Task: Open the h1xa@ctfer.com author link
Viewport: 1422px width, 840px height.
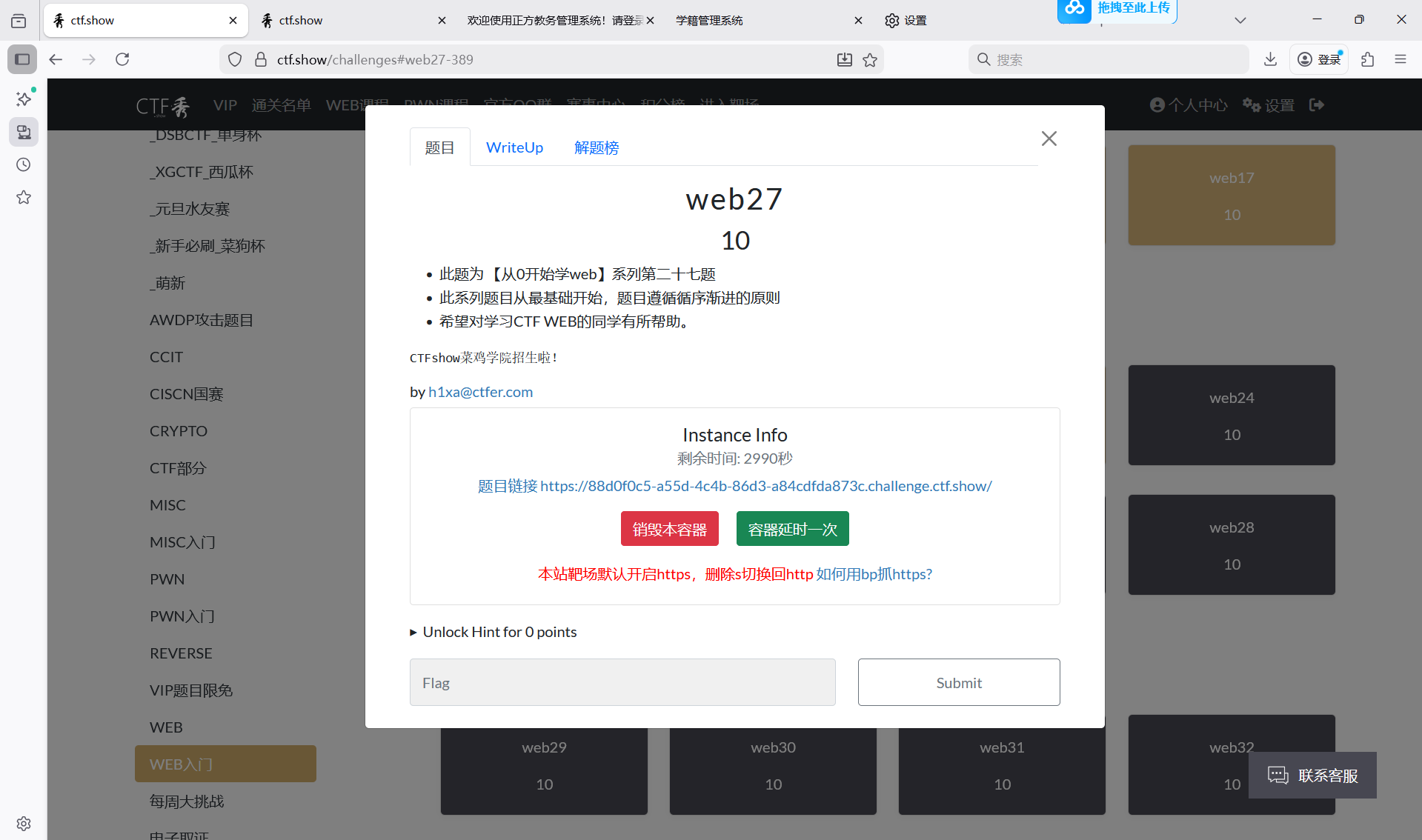Action: tap(480, 392)
